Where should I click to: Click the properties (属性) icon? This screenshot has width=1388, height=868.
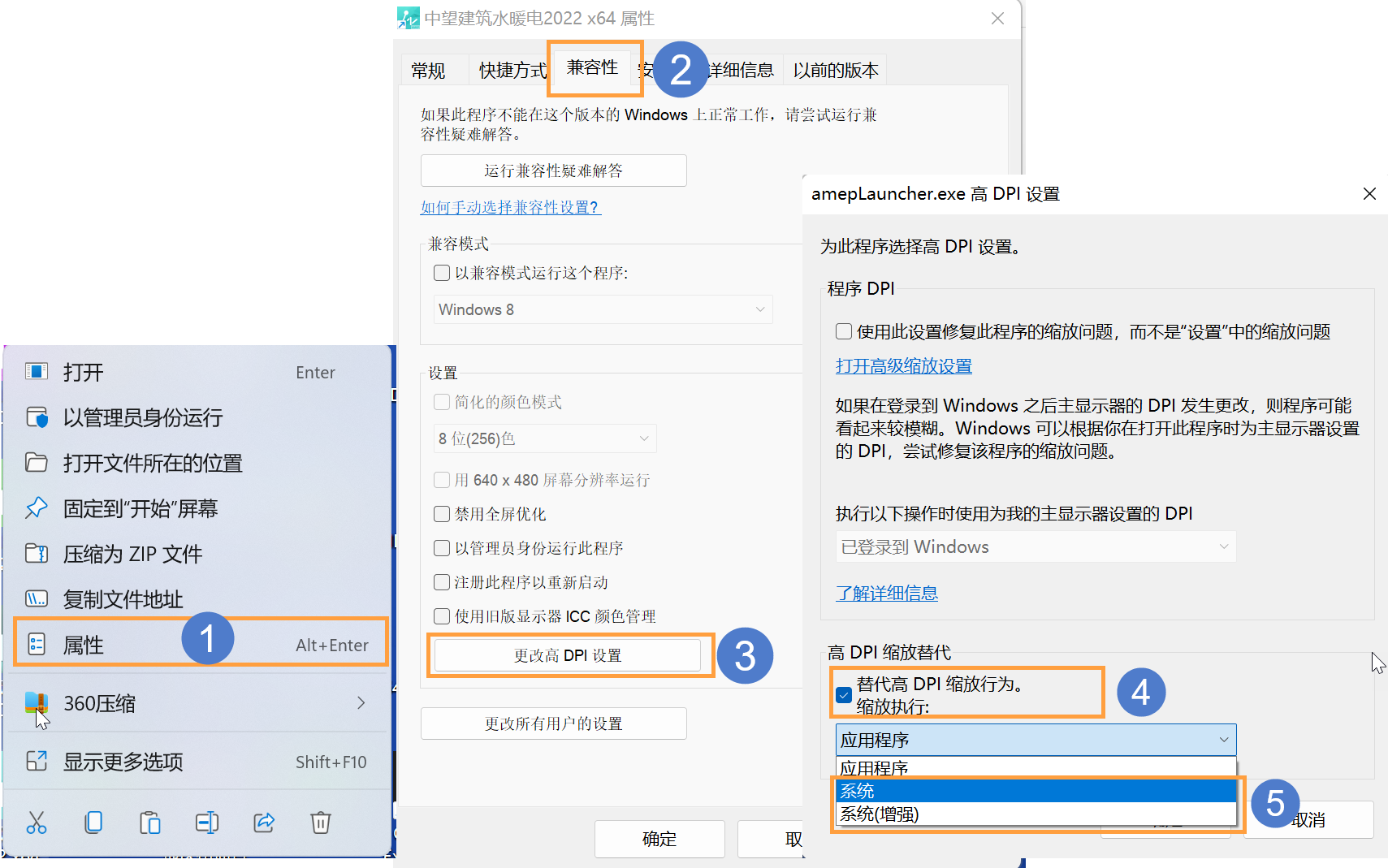click(x=37, y=645)
